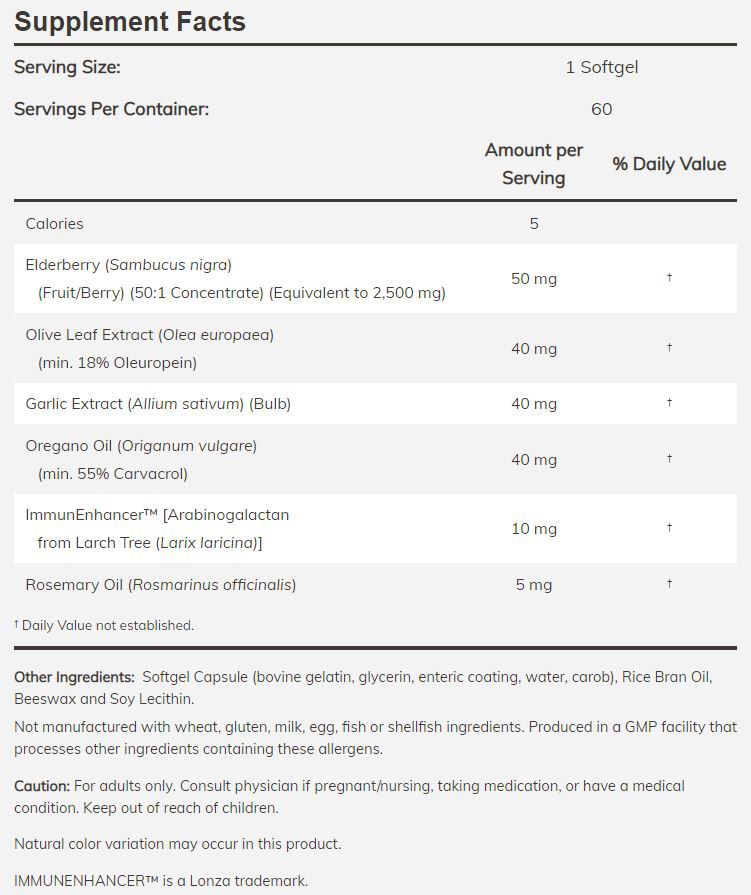The image size is (751, 895).
Task: Click the IMMUNENHANCER Lonza trademark notice
Action: tap(161, 882)
